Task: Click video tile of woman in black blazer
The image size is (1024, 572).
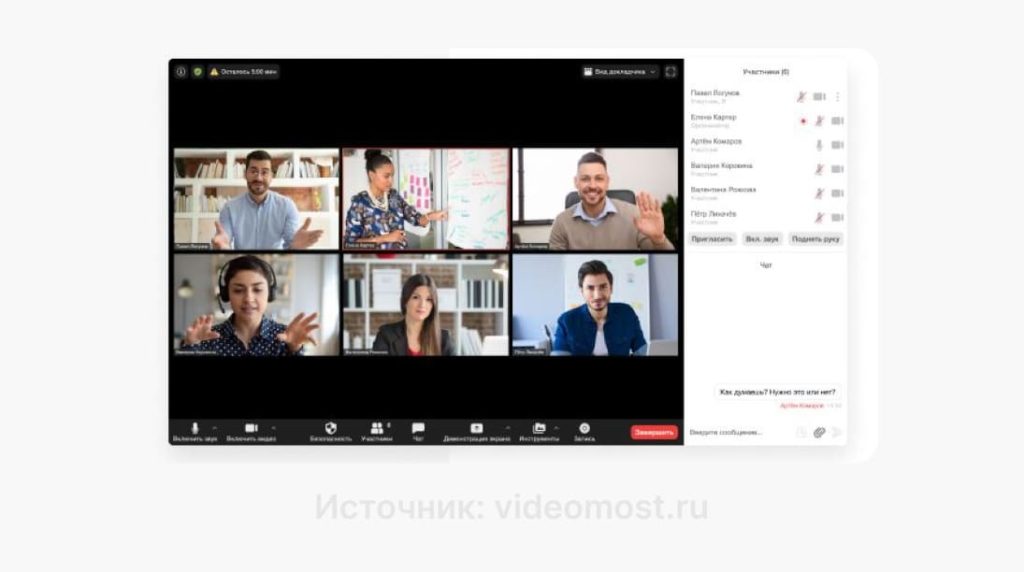Action: (426, 305)
